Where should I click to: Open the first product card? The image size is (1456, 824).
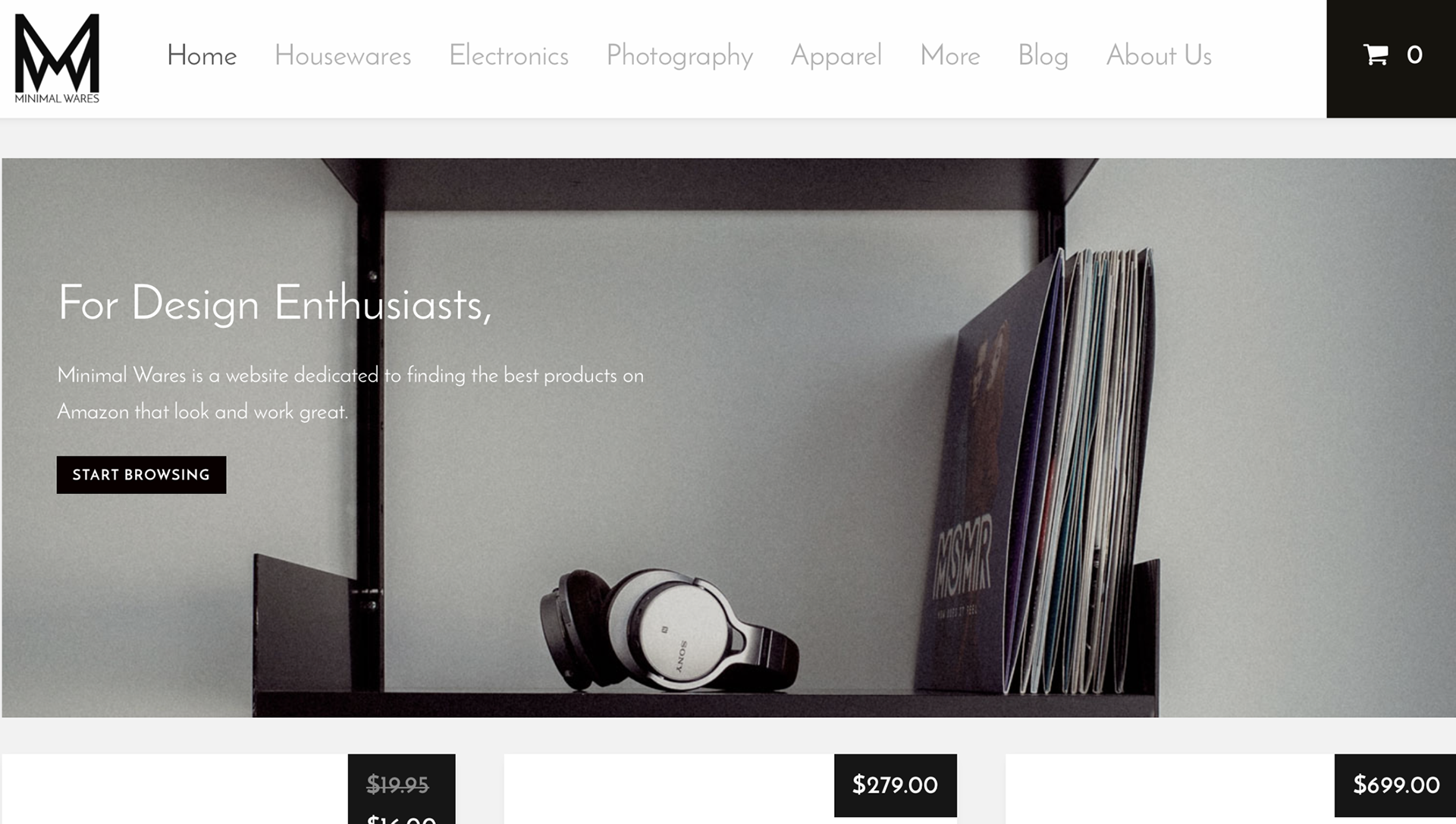click(x=228, y=789)
